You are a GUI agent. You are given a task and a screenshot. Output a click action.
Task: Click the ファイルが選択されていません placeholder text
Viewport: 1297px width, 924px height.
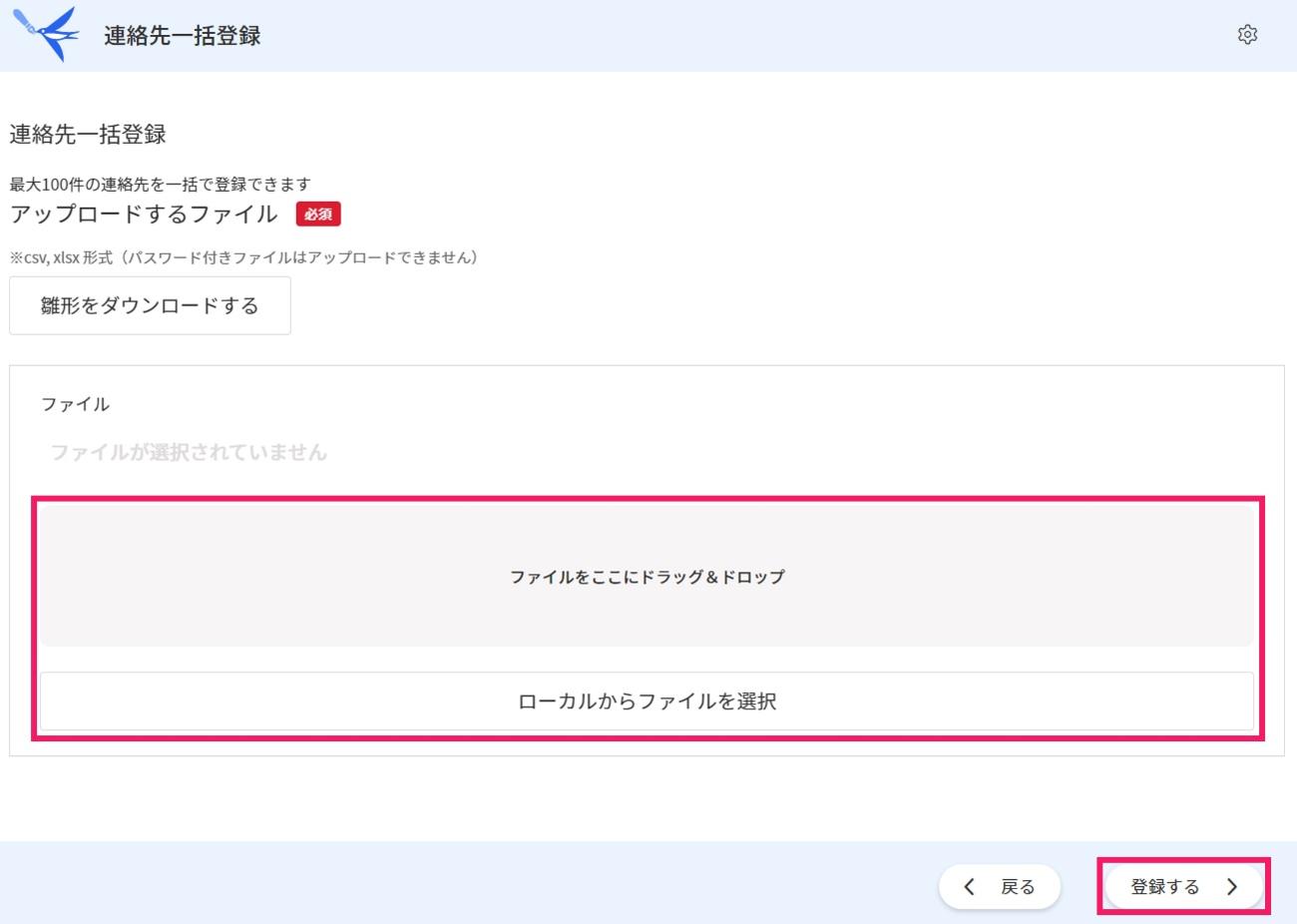click(189, 452)
